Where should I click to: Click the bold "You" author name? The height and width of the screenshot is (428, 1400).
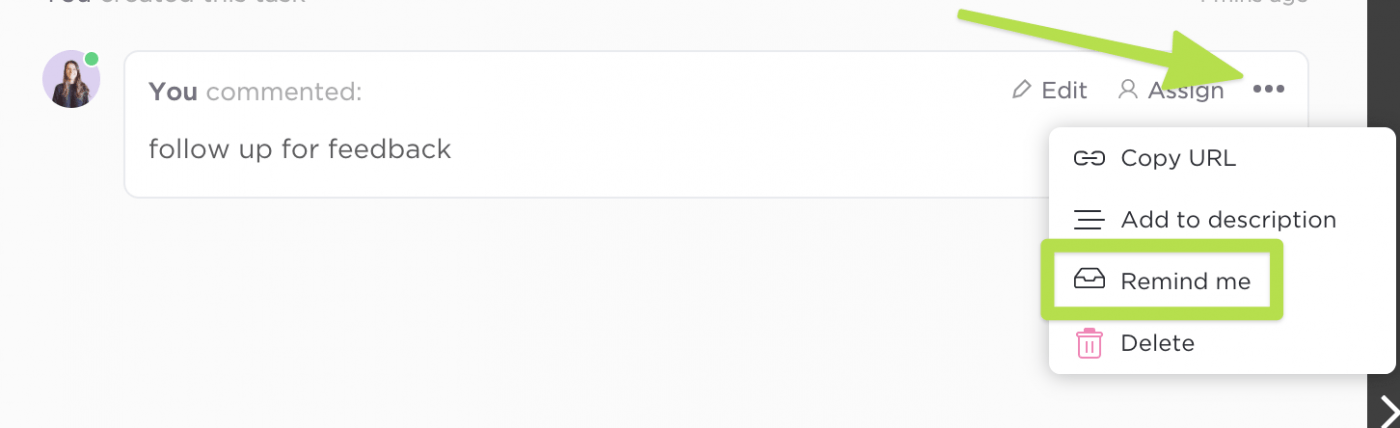pyautogui.click(x=173, y=92)
